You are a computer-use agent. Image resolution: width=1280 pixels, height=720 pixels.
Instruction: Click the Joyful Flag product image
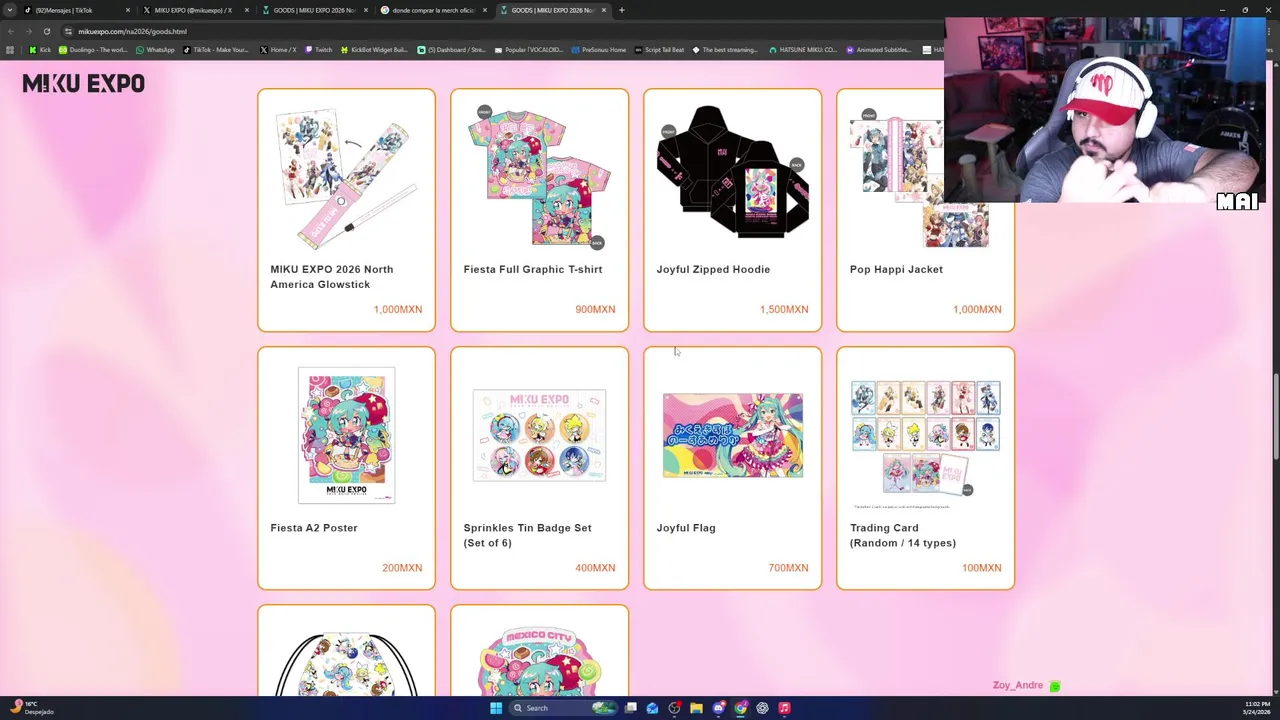coord(733,435)
